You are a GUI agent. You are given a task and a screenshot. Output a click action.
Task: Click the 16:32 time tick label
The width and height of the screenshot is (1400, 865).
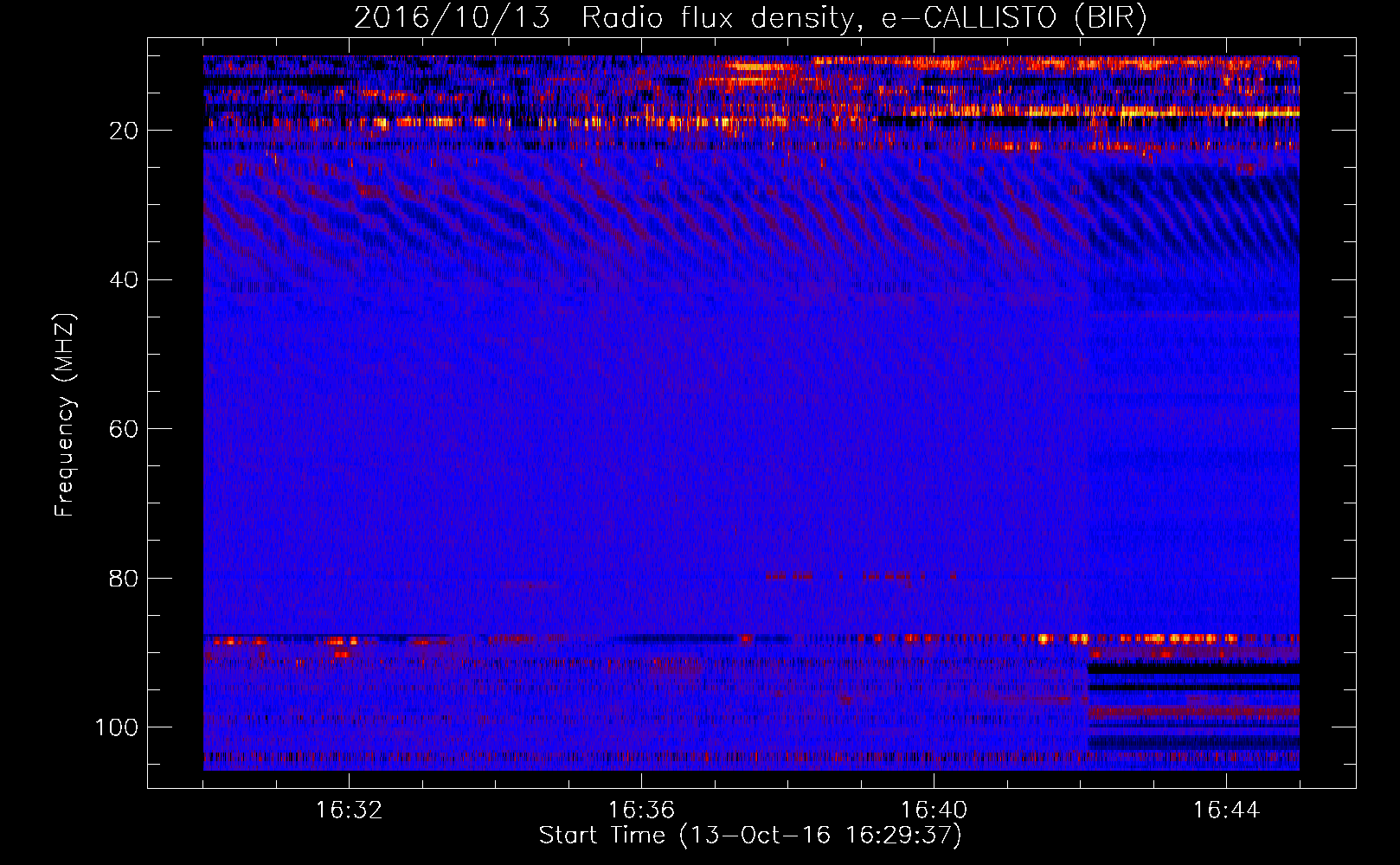click(349, 811)
